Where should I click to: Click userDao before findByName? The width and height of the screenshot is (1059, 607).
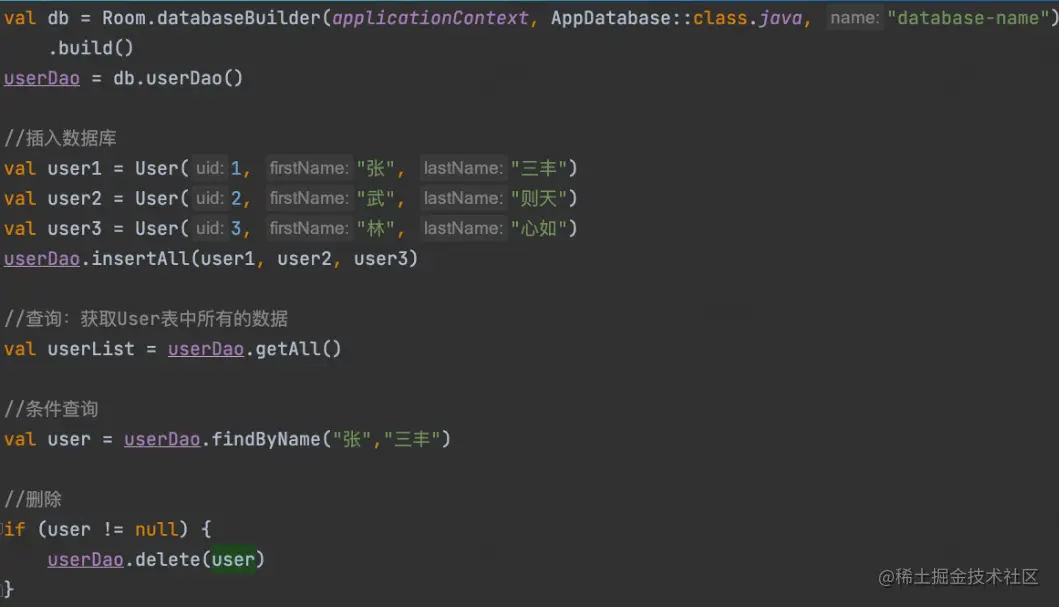coord(162,440)
